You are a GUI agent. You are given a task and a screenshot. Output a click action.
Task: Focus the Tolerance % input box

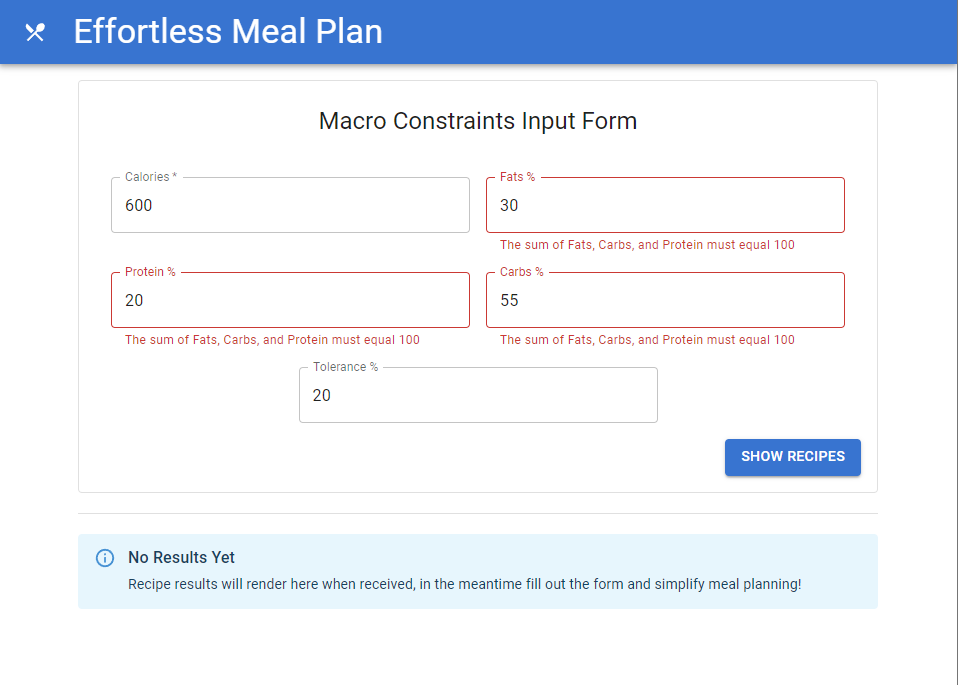click(478, 396)
